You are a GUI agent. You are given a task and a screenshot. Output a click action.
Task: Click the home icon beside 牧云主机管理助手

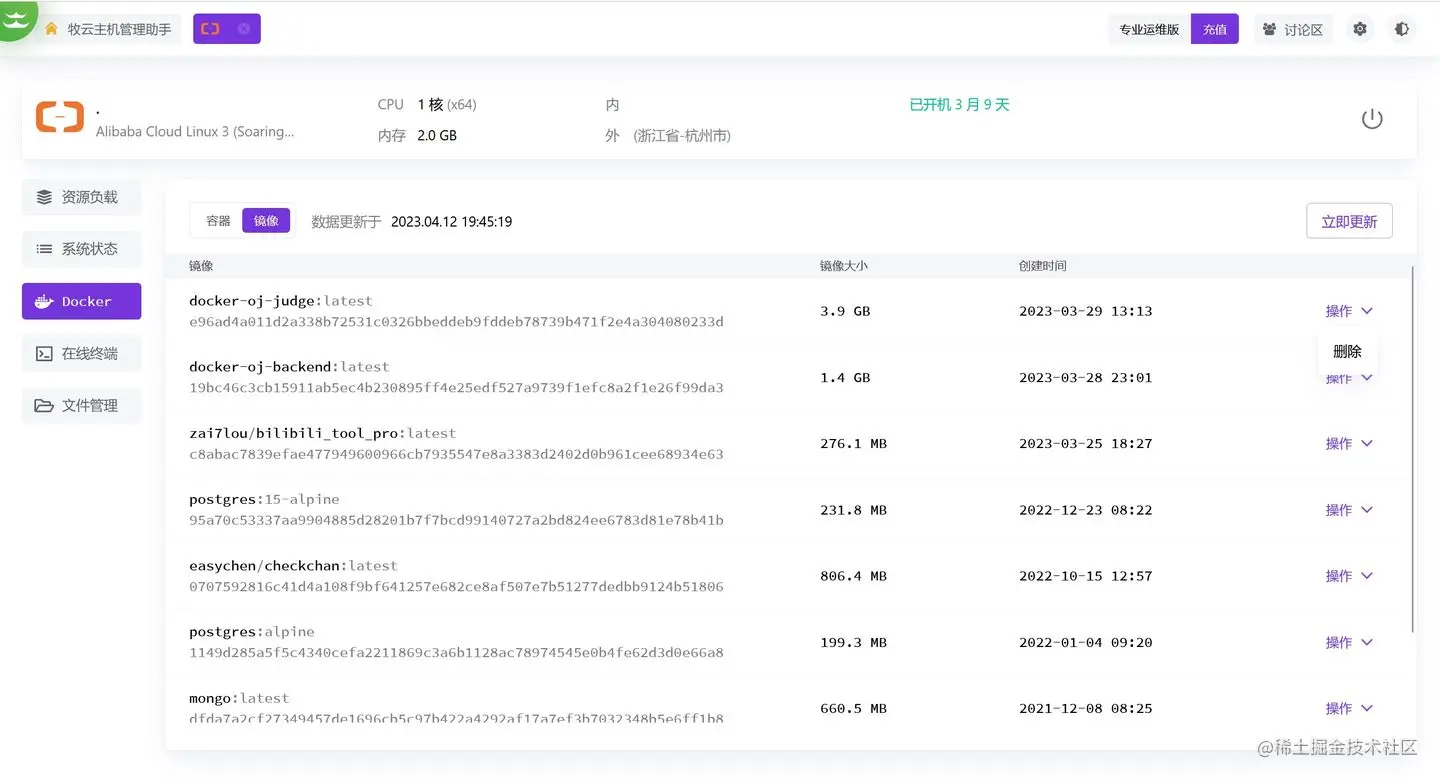pyautogui.click(x=51, y=29)
